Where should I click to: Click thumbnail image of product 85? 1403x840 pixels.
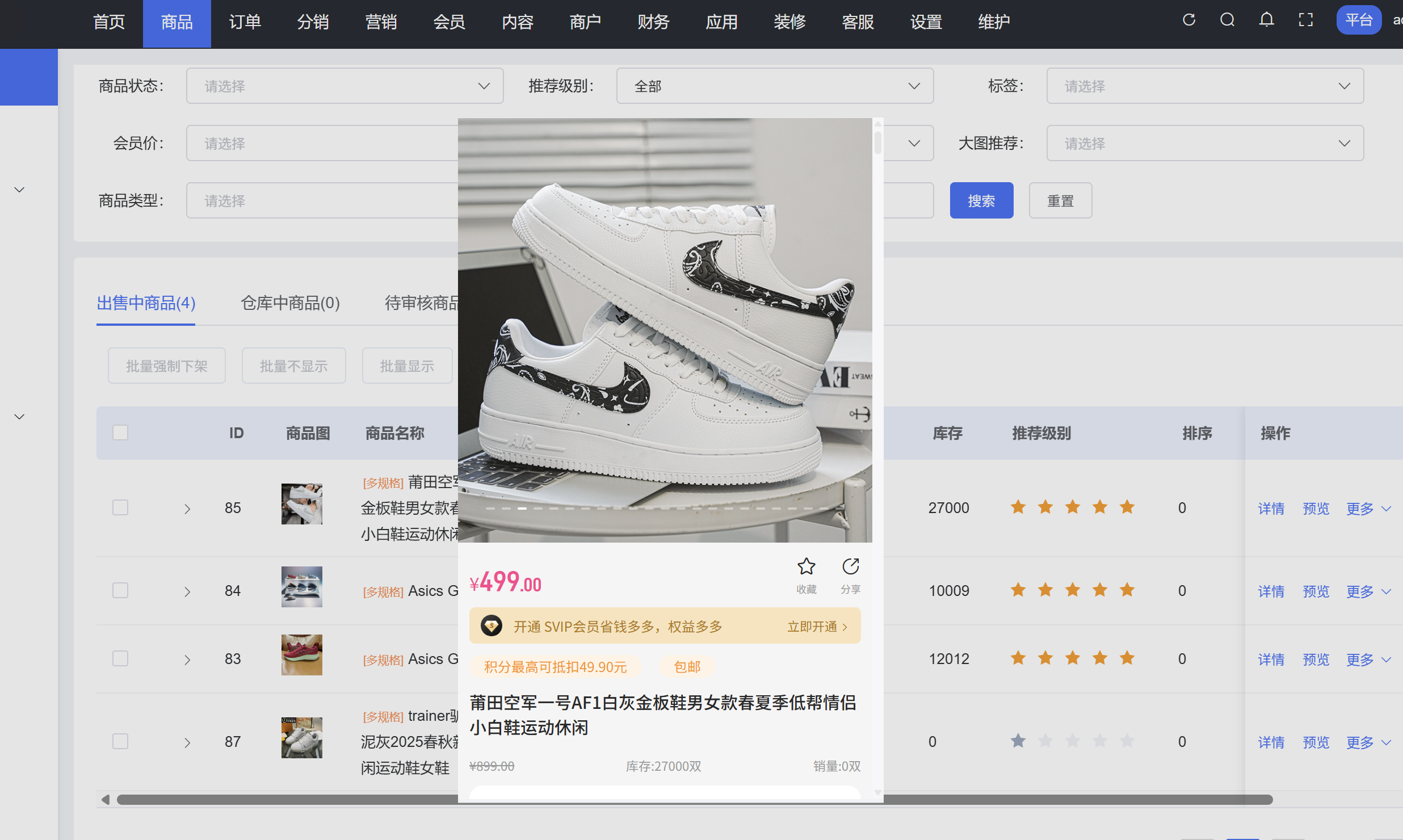coord(301,504)
